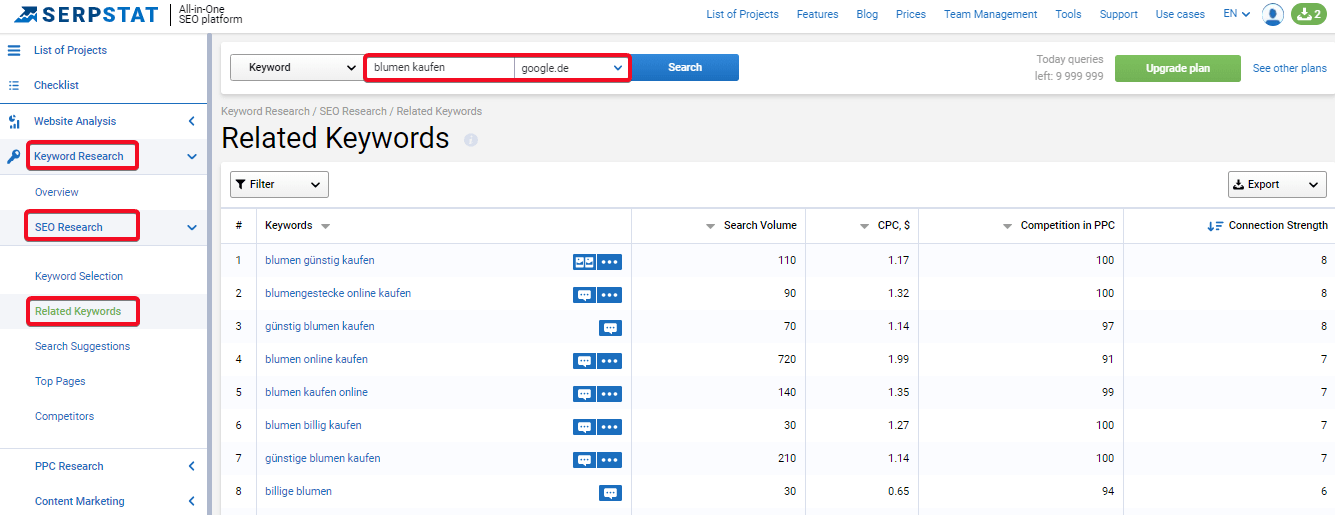Open the Filter dropdown

coord(279,184)
